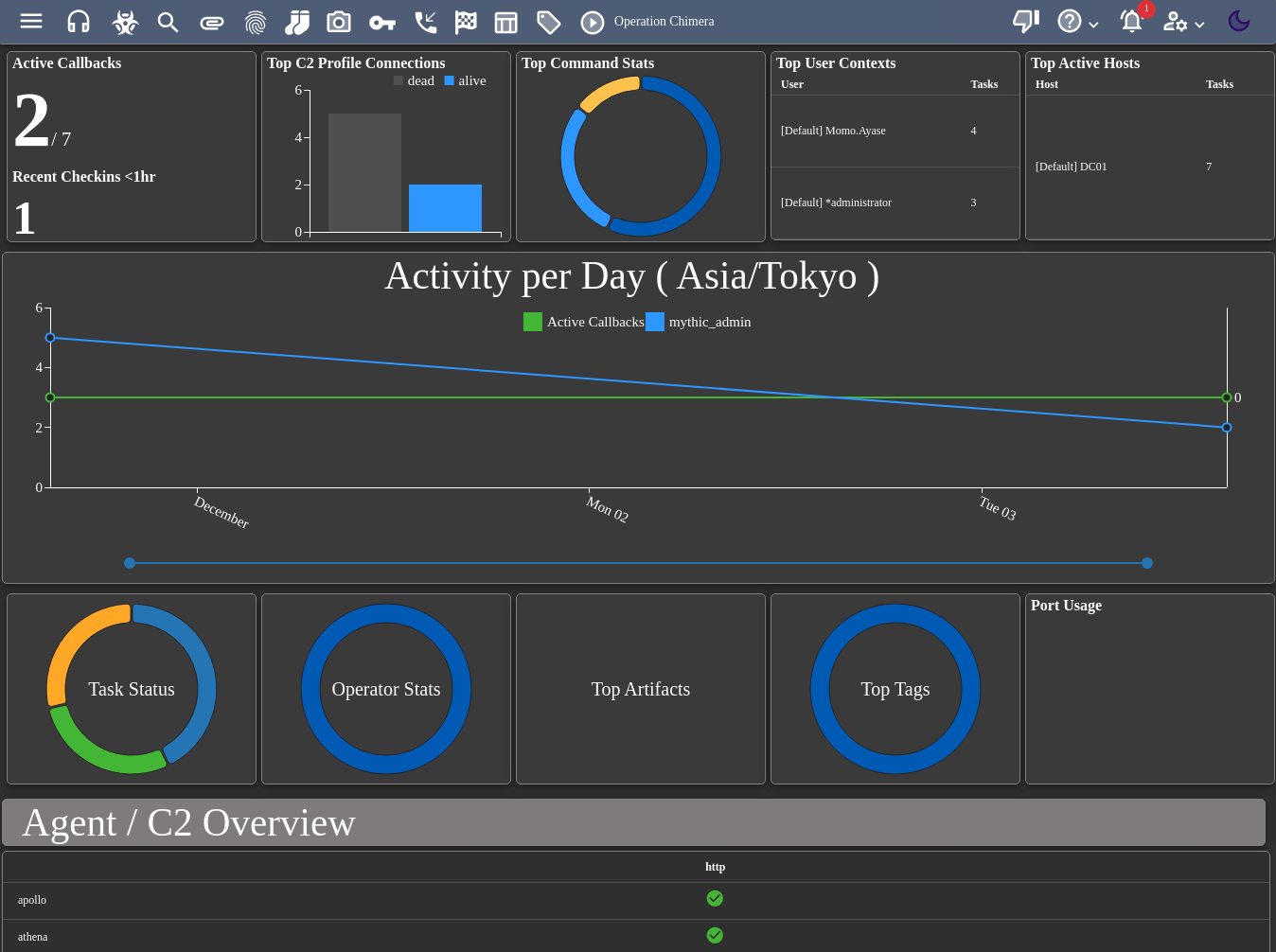Select the right handle of date range slider
Viewport: 1276px width, 952px height.
pyautogui.click(x=1147, y=563)
